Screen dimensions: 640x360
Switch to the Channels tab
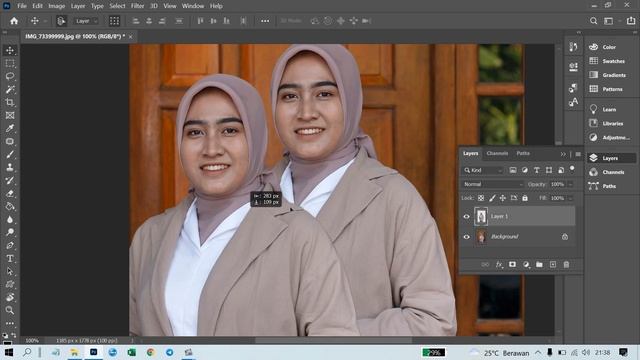(x=497, y=153)
